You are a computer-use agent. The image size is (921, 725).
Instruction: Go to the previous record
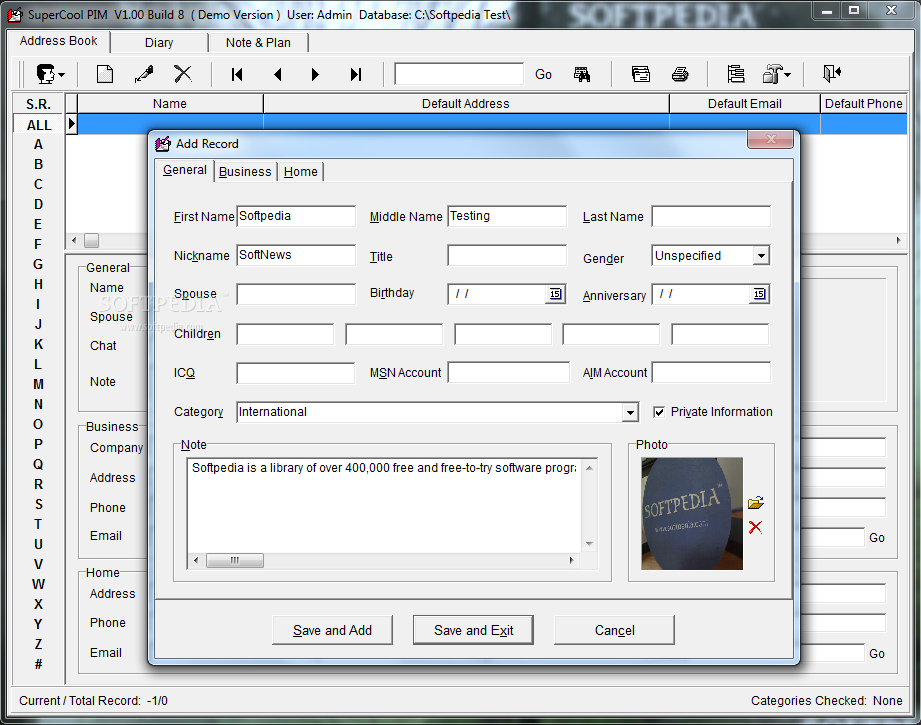277,74
